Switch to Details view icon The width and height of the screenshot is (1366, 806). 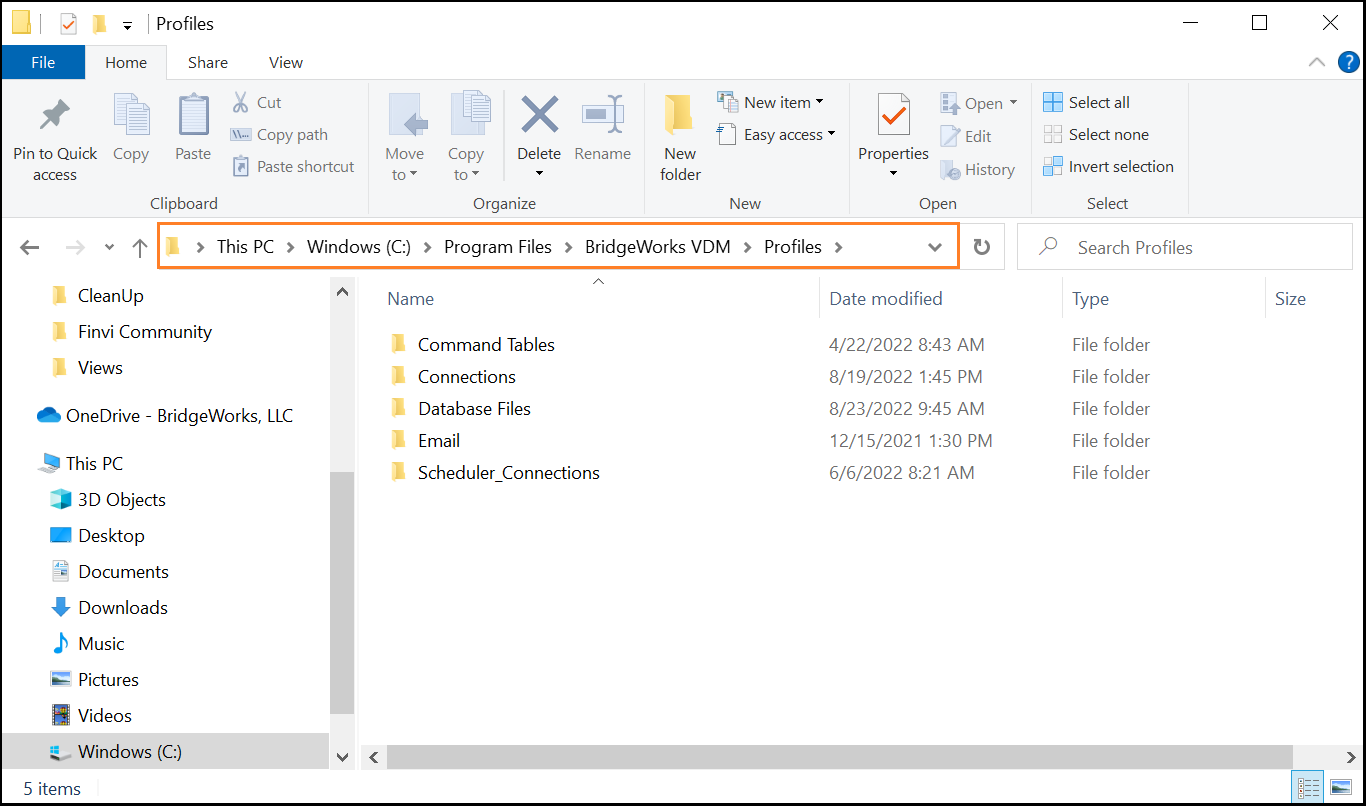tap(1309, 788)
